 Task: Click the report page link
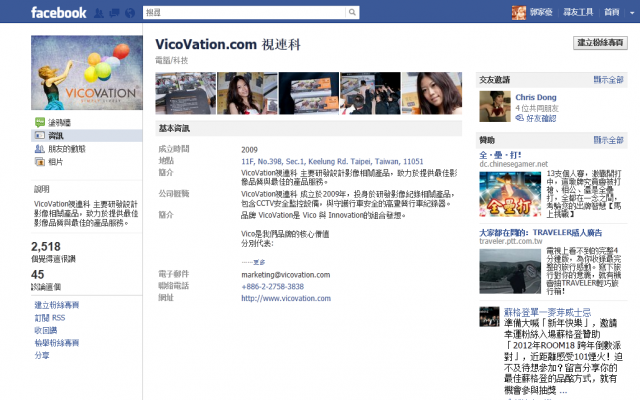(57, 343)
